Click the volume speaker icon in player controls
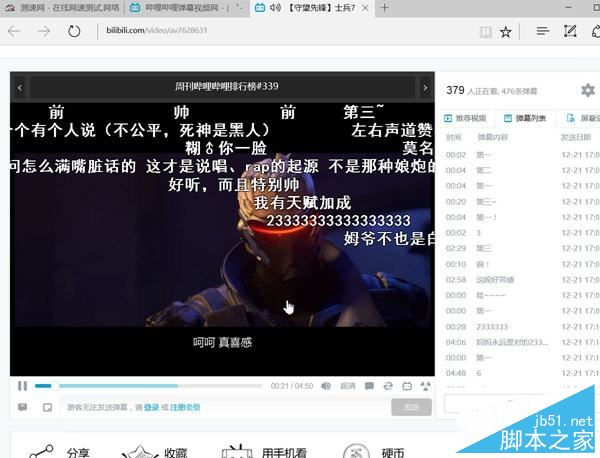The image size is (600, 458). [326, 386]
